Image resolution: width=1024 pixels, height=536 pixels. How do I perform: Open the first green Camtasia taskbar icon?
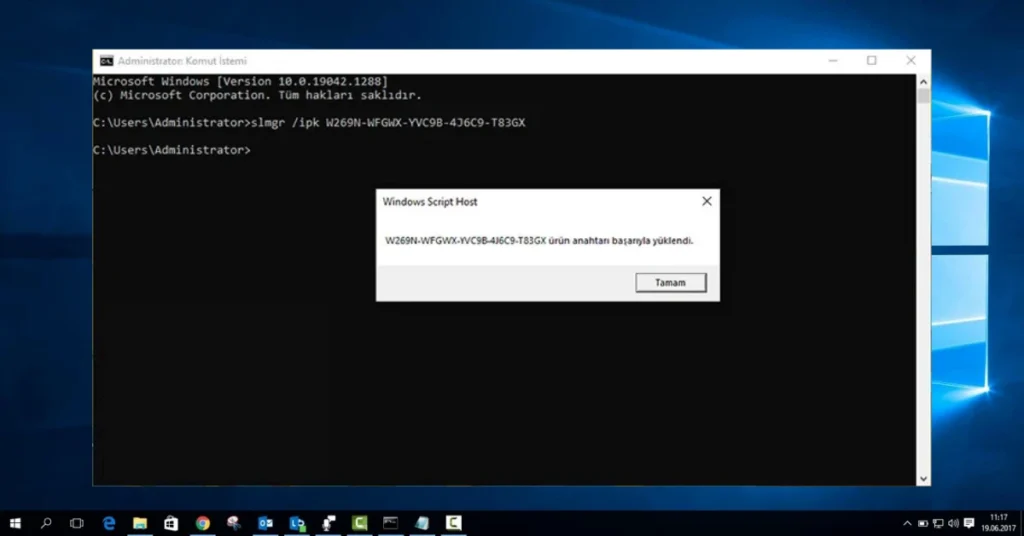(359, 523)
